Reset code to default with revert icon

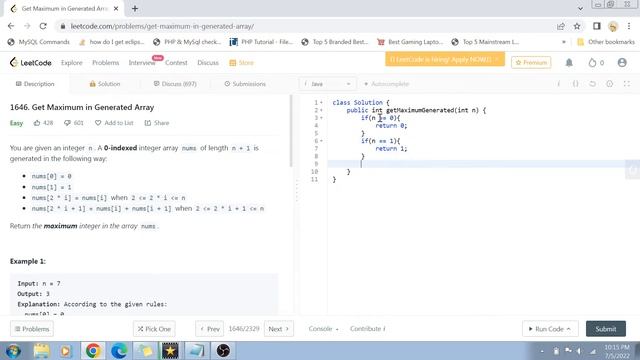592,84
